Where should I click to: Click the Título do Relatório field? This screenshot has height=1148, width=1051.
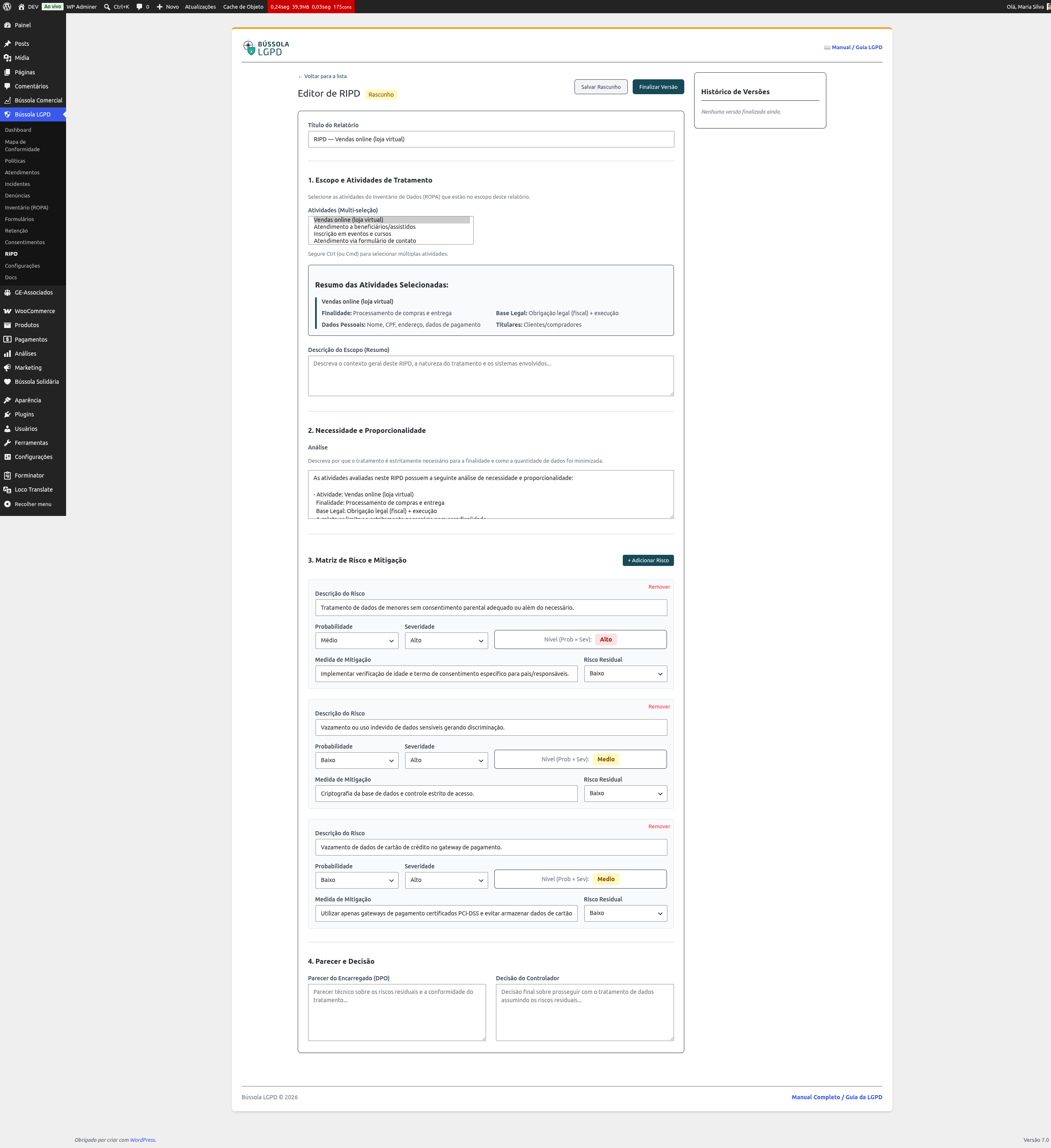tap(491, 139)
